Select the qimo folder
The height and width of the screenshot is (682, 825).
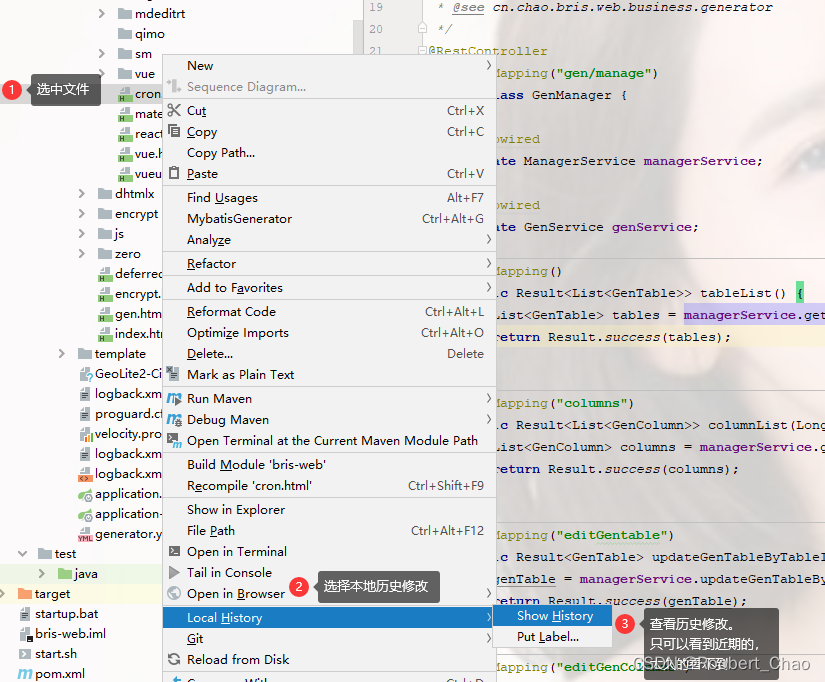142,34
